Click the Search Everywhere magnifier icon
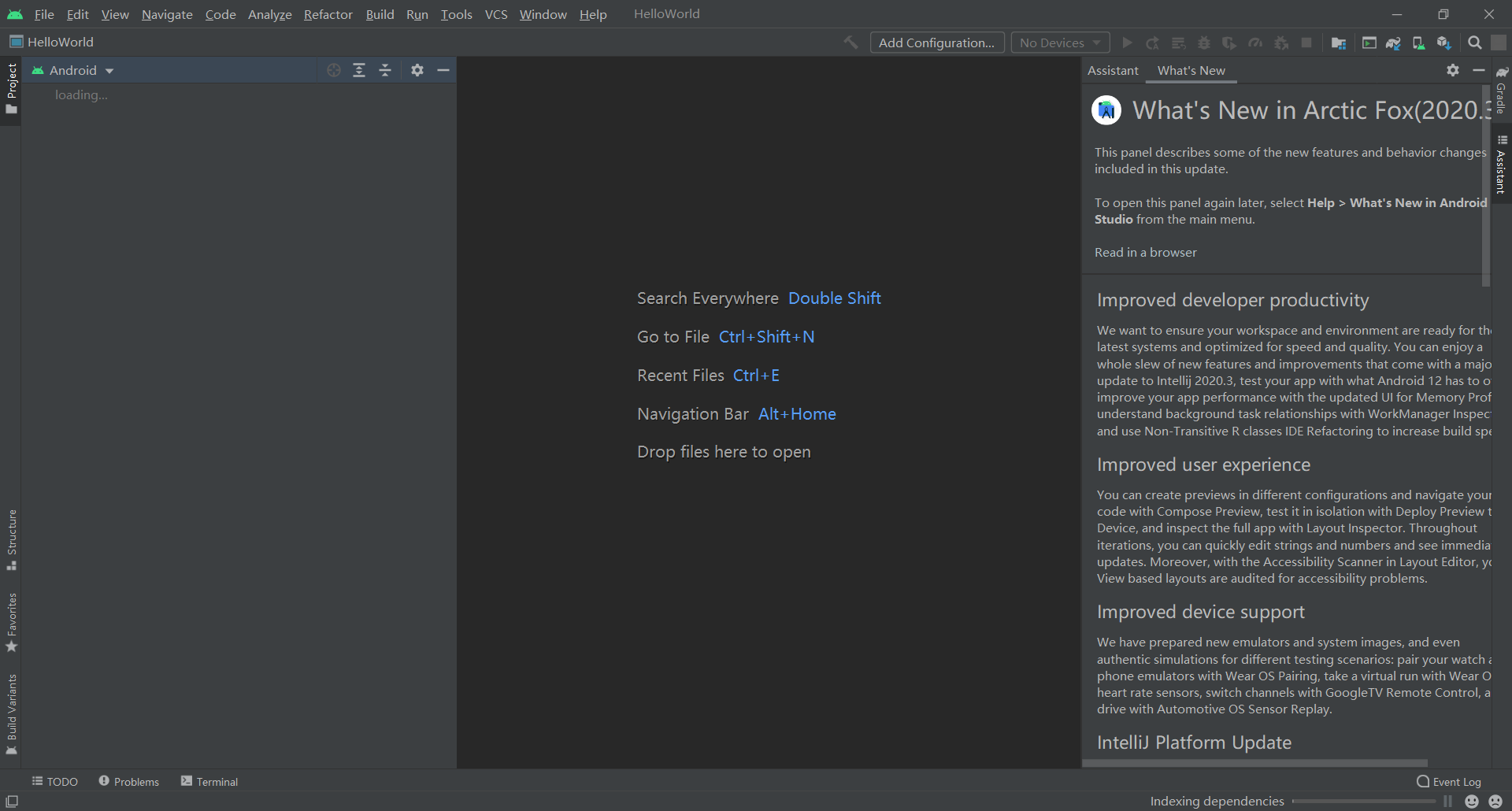Screen dimensions: 1512x811 click(x=1475, y=43)
